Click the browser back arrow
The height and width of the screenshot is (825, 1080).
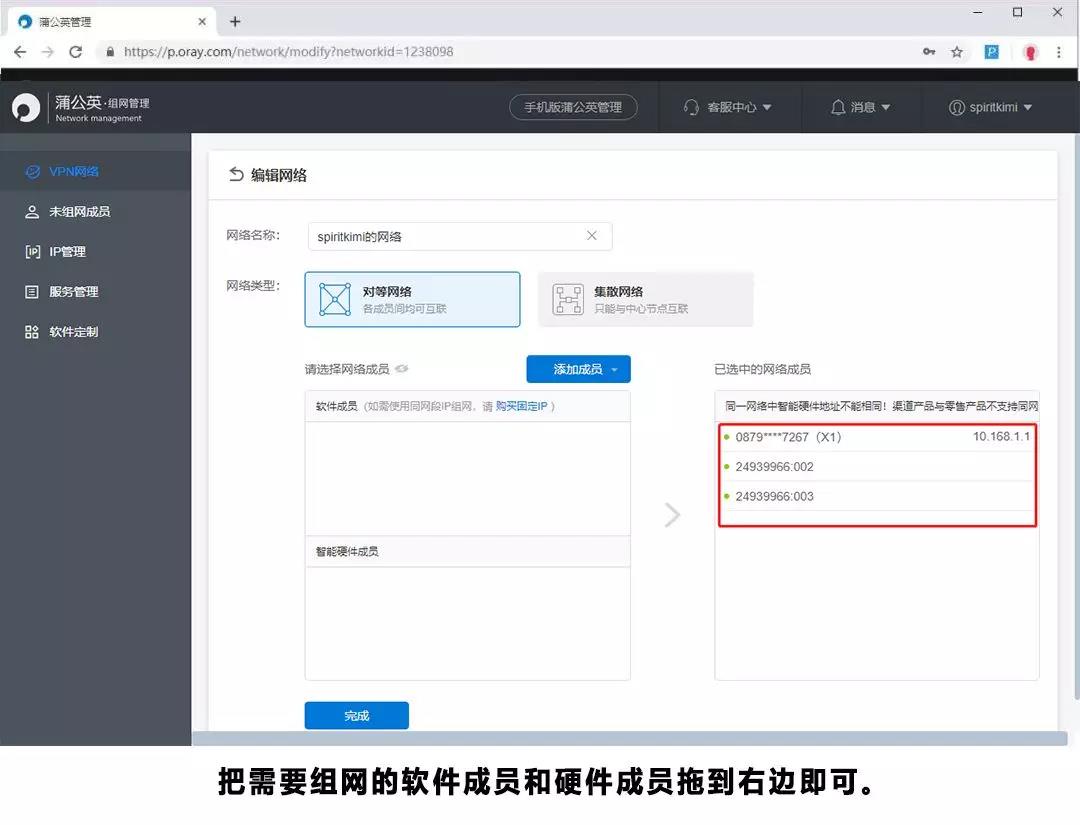coord(20,52)
